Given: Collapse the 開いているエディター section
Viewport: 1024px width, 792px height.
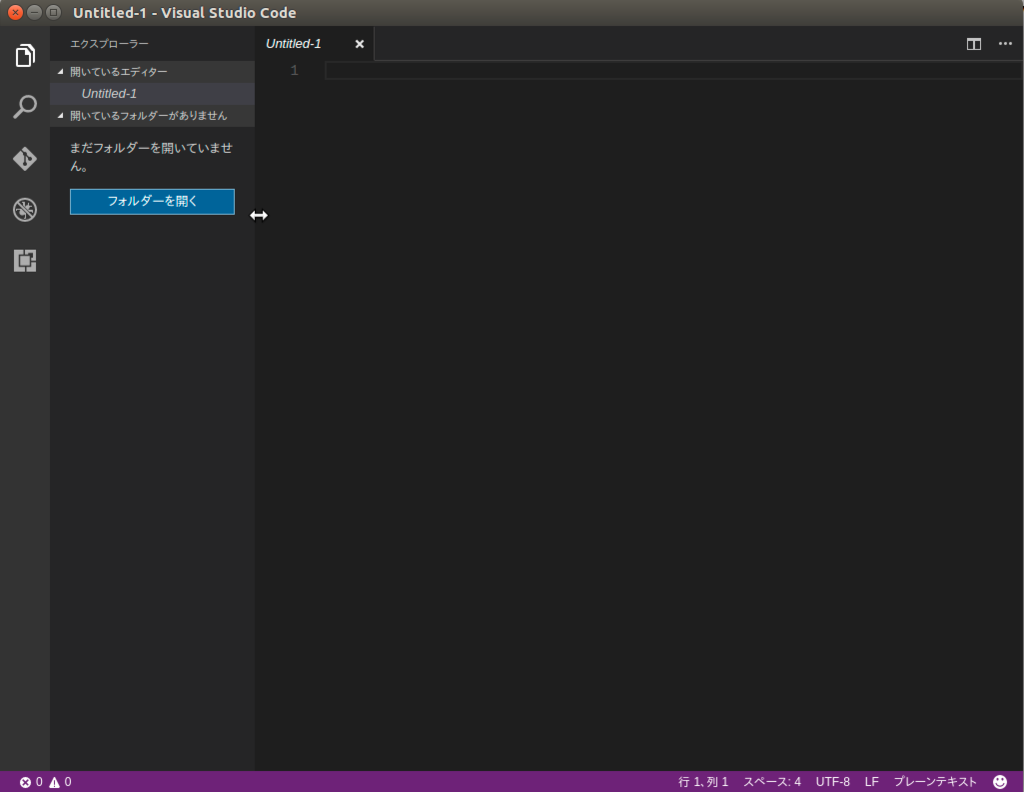Looking at the screenshot, I should [x=152, y=72].
